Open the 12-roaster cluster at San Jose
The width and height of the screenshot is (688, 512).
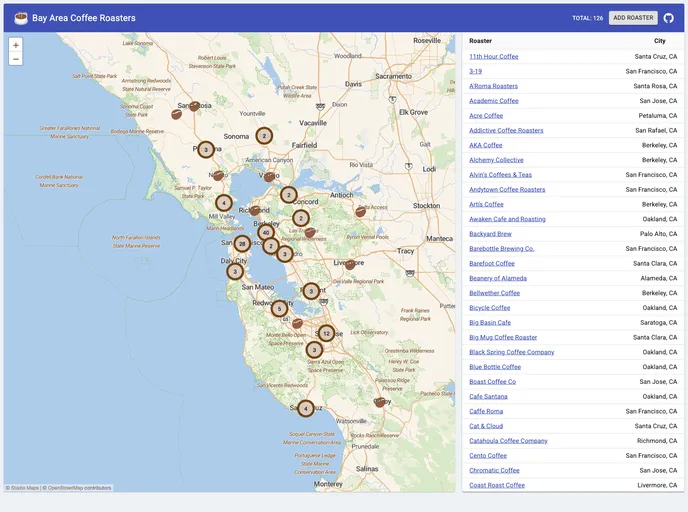326,333
